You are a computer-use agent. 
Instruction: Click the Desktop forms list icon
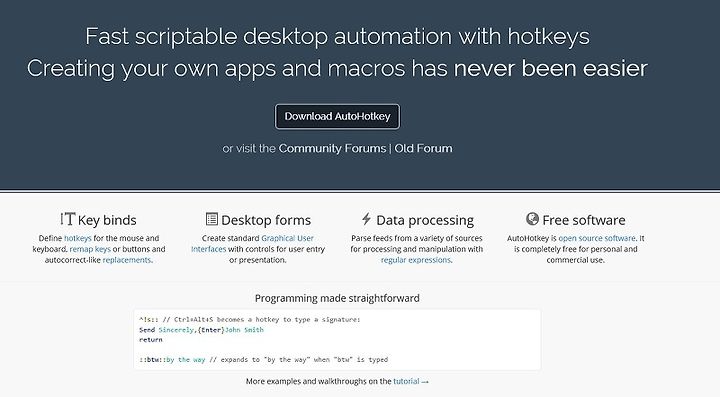pos(212,219)
